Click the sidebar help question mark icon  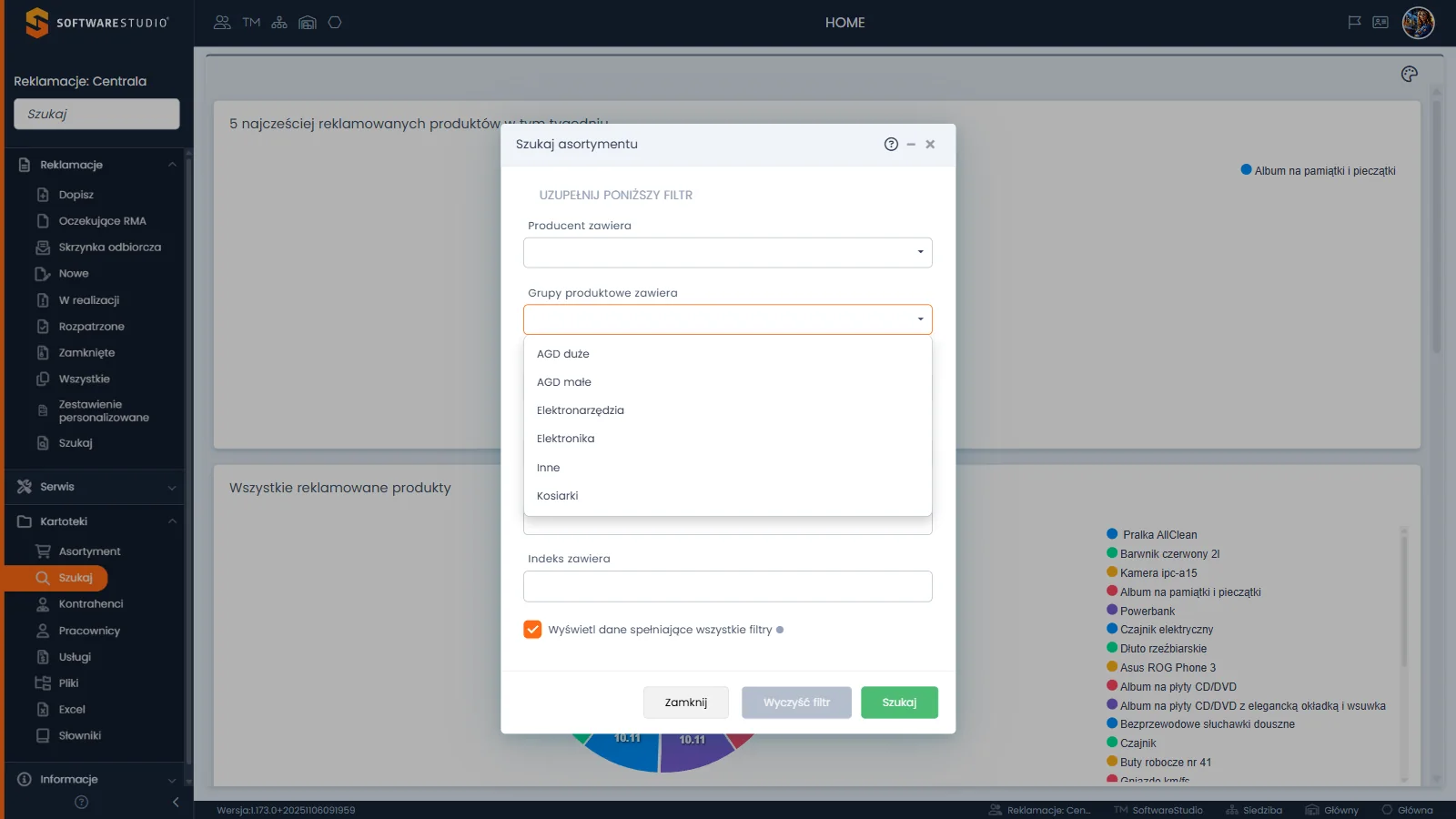pos(82,802)
